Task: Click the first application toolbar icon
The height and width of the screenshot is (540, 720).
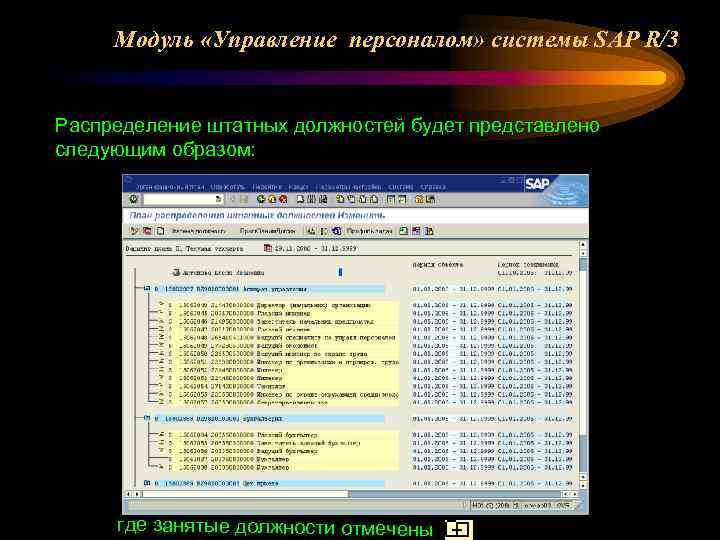Action: pyautogui.click(x=135, y=231)
